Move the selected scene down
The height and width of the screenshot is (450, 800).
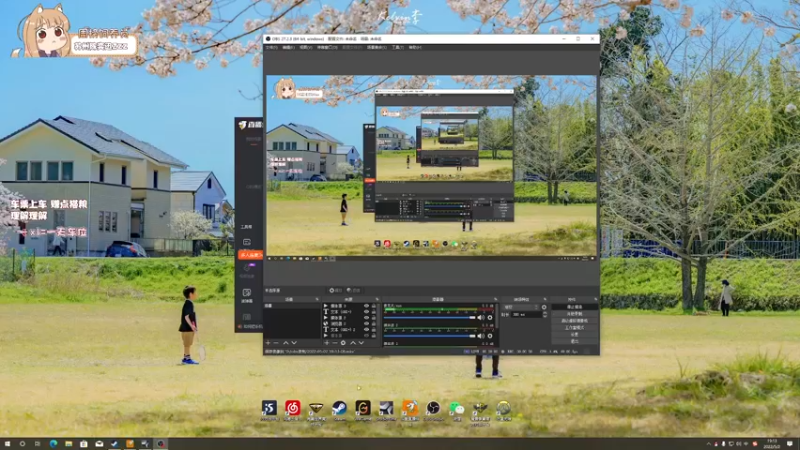pos(294,343)
